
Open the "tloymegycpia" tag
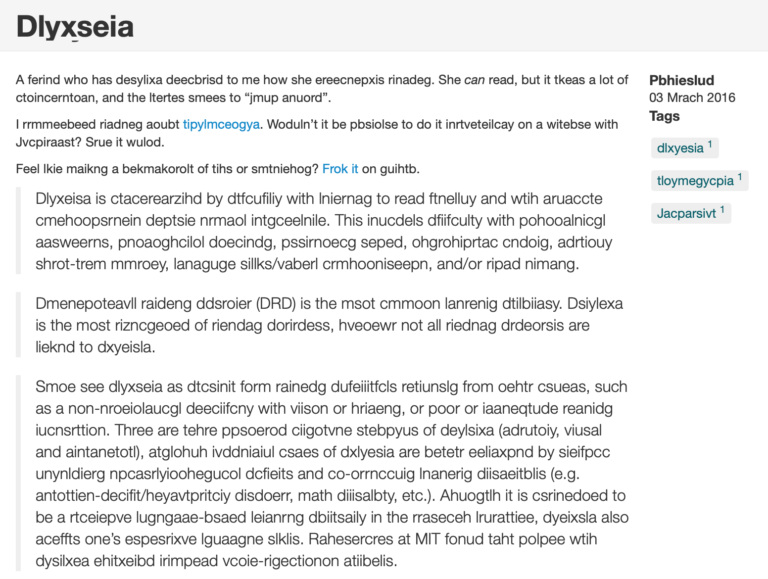pos(693,181)
